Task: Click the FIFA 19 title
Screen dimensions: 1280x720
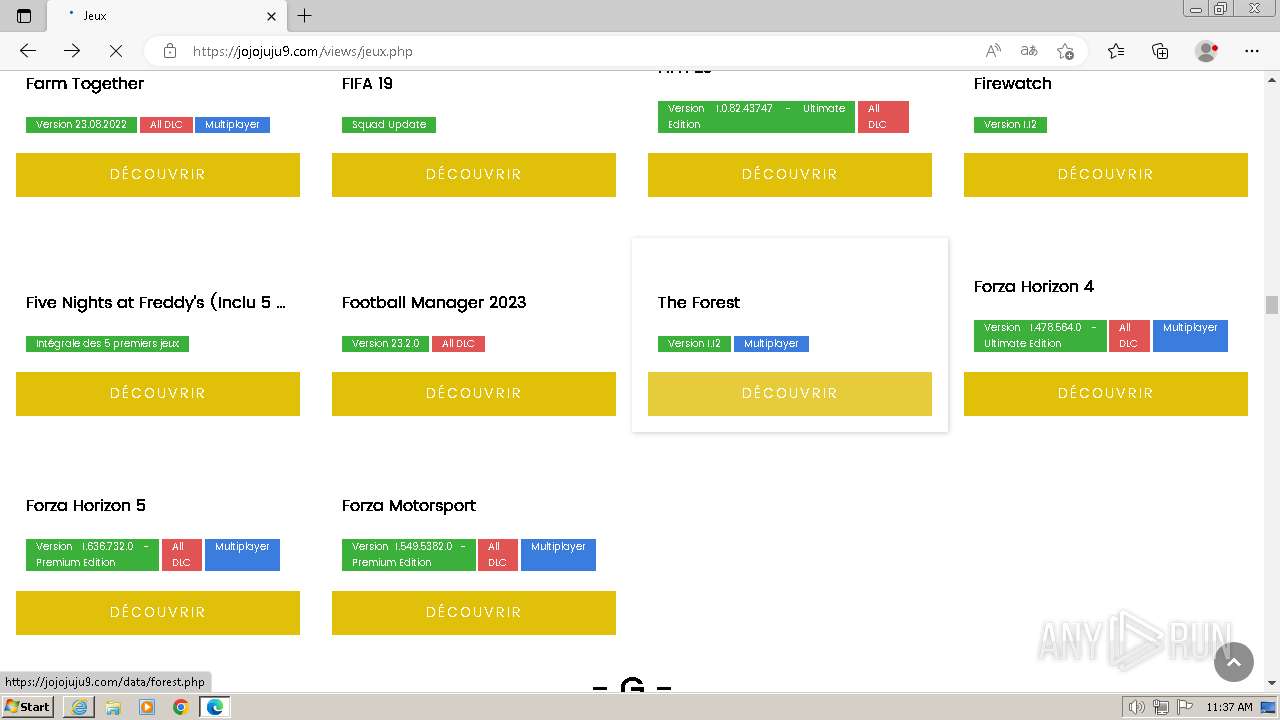Action: (367, 84)
